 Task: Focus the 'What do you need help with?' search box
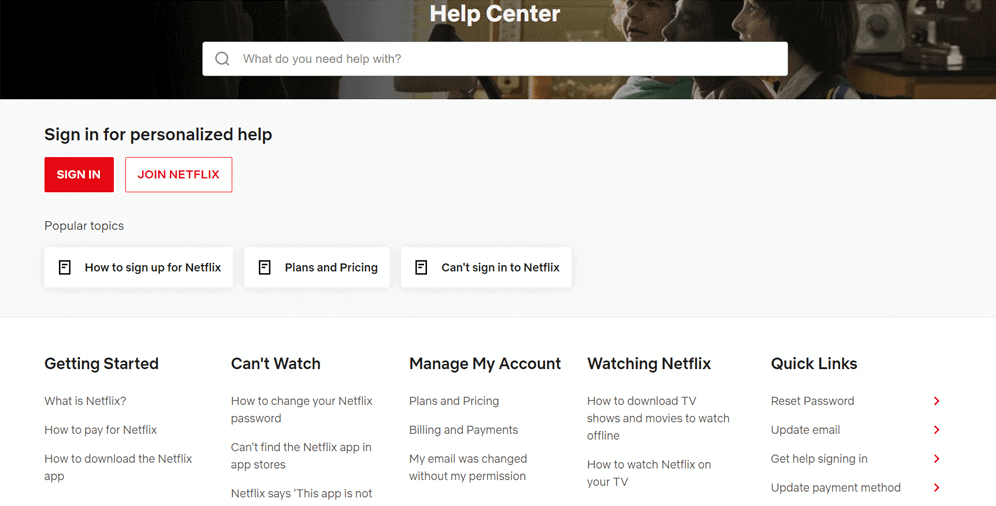(x=495, y=59)
